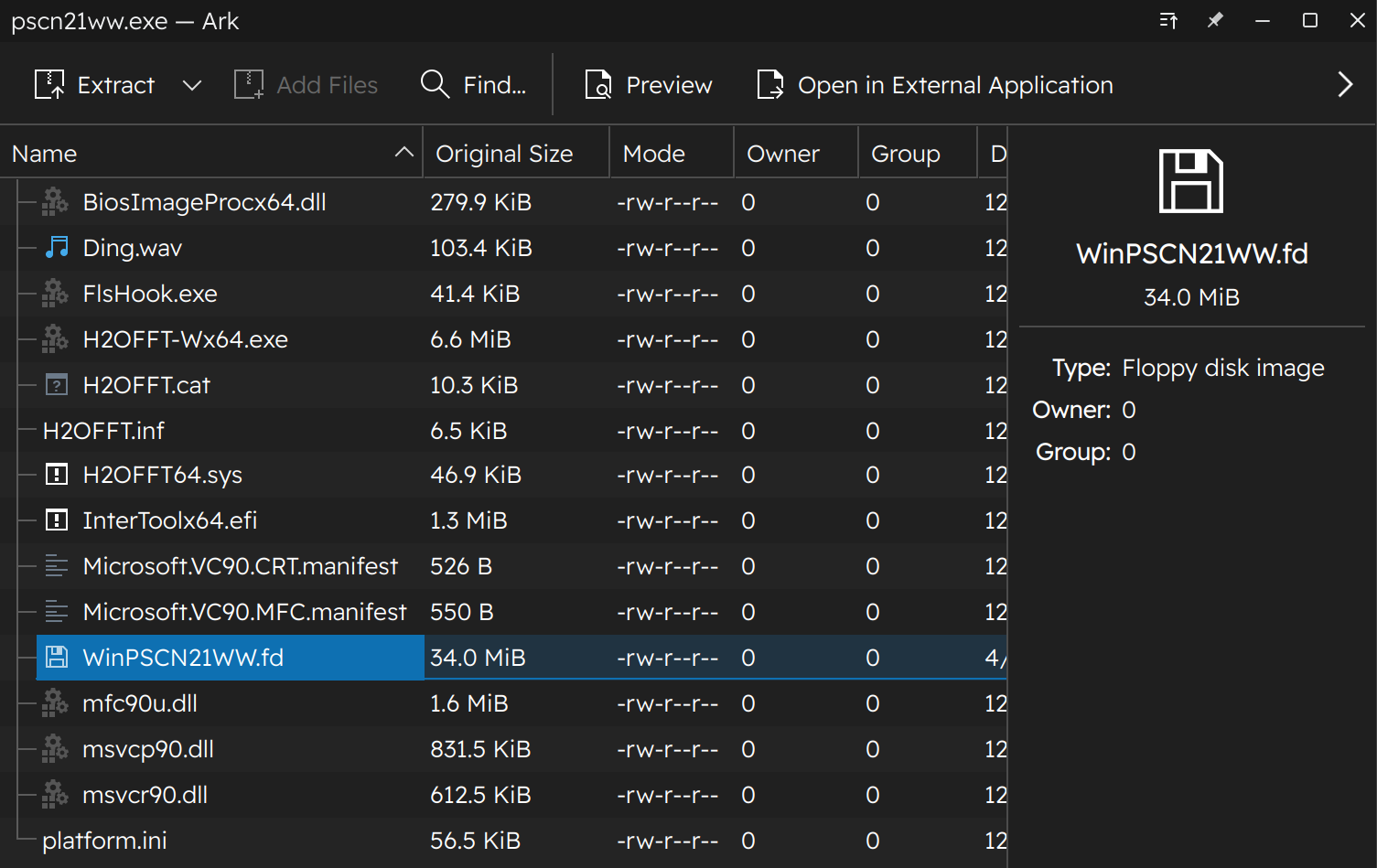Click the pin window icon

point(1215,20)
